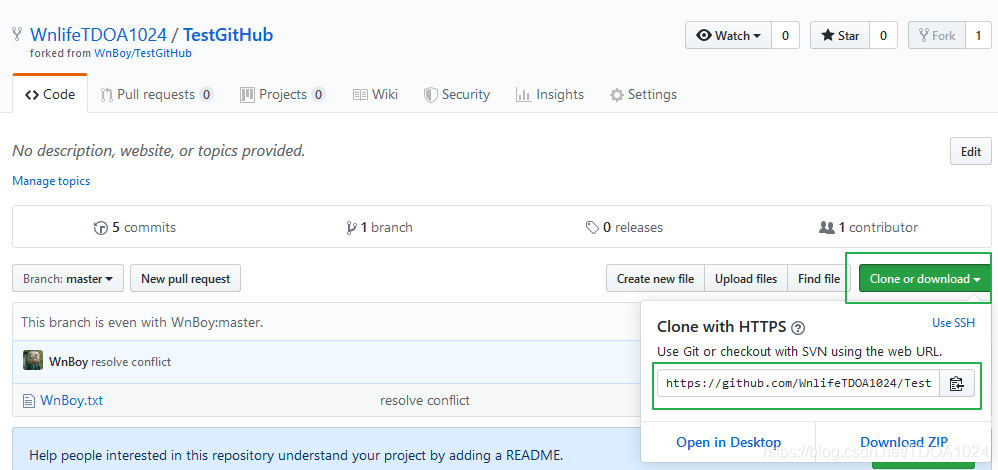Image resolution: width=998 pixels, height=470 pixels.
Task: Star the repository
Action: 840,36
